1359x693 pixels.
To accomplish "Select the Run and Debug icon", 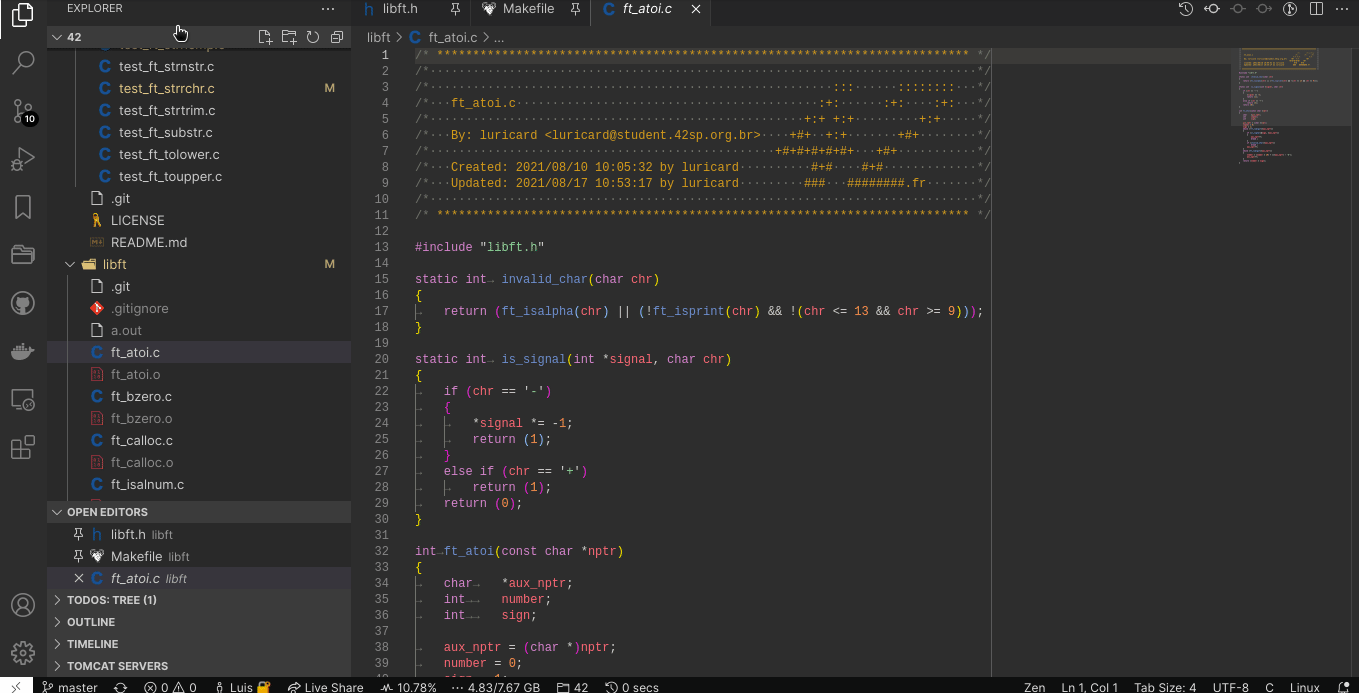I will [x=22, y=159].
